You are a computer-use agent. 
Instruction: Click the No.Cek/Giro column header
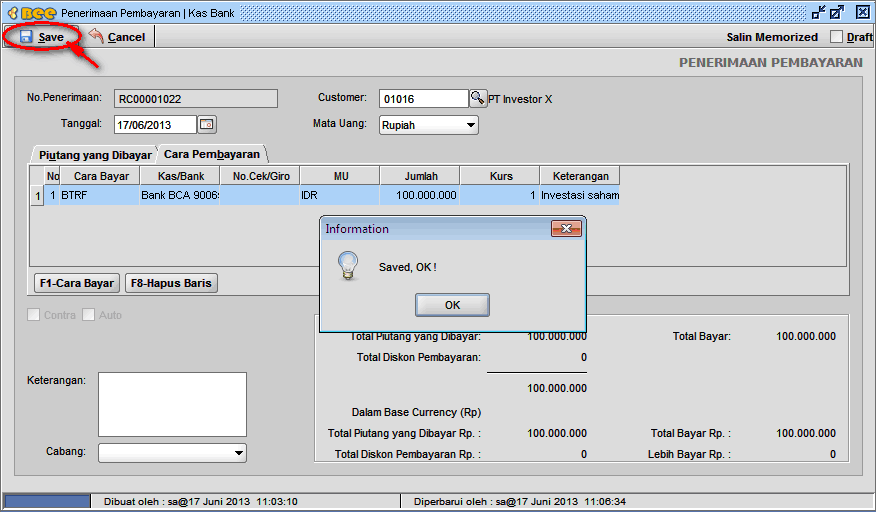pos(260,176)
